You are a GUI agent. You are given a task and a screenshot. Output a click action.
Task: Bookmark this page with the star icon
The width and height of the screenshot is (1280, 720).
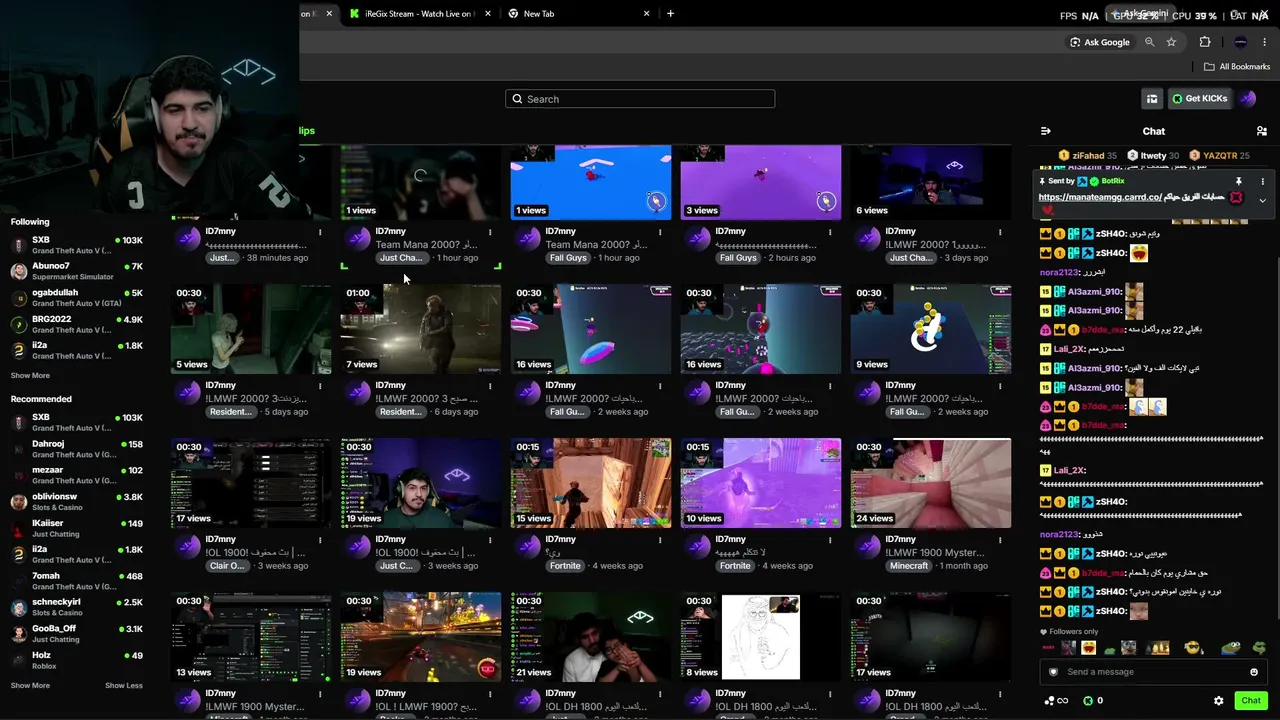[1171, 42]
